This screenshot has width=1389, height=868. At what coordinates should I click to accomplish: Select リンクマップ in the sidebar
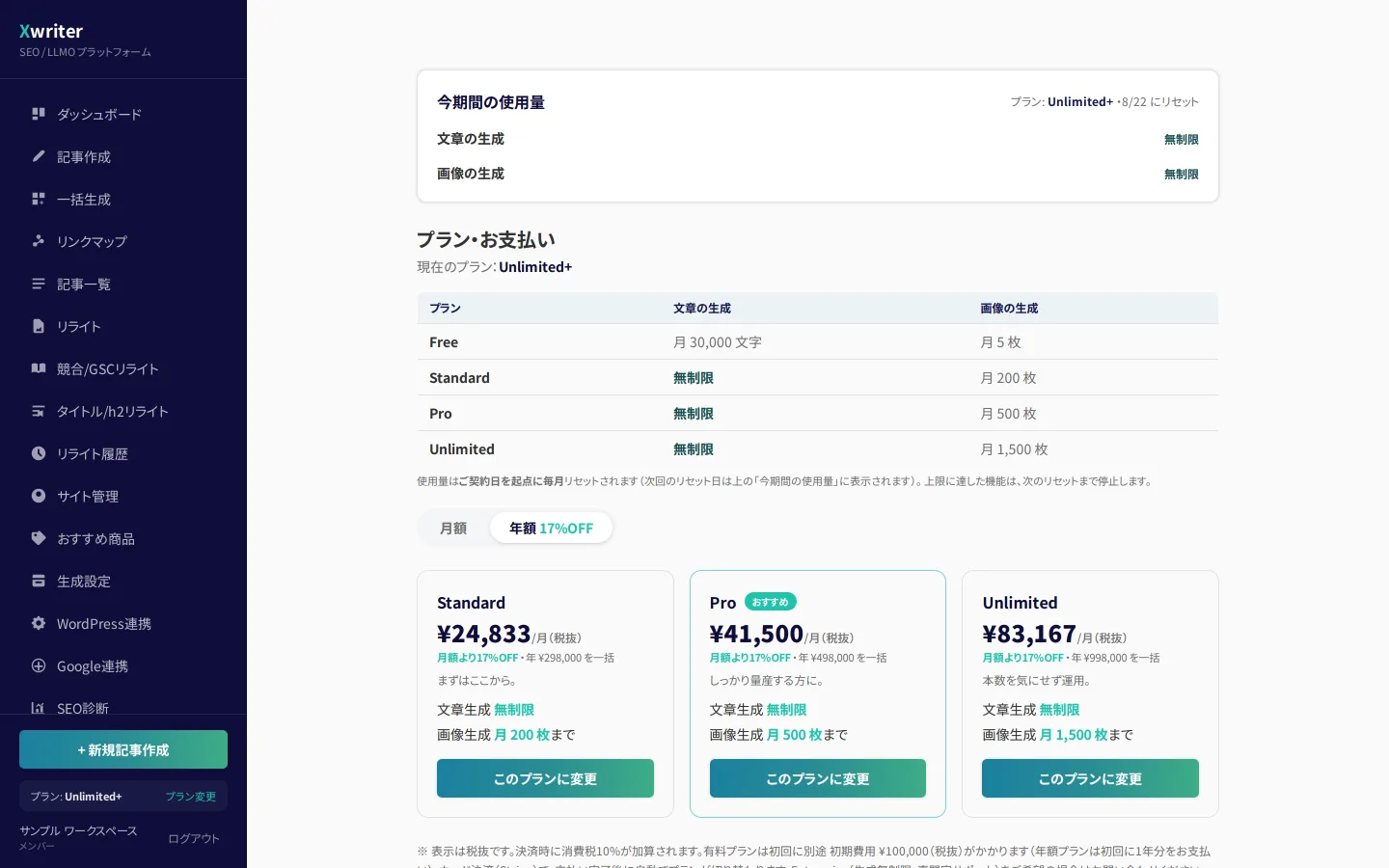(123, 241)
